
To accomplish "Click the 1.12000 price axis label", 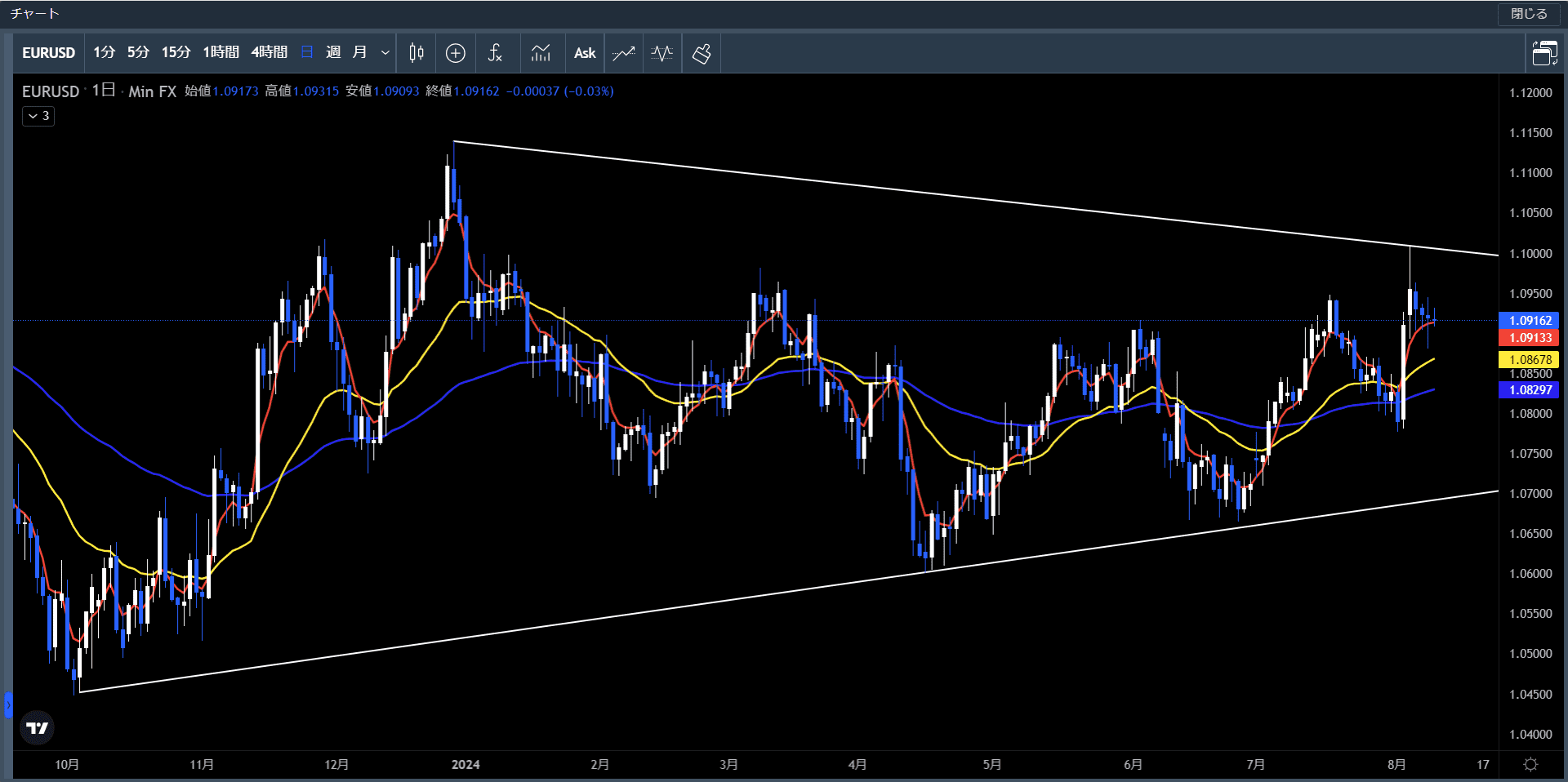I will 1530,93.
